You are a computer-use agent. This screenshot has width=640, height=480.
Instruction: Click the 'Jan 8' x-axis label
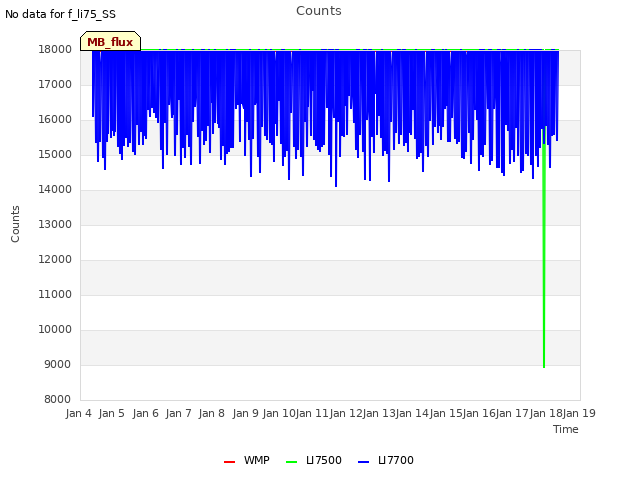tap(212, 413)
